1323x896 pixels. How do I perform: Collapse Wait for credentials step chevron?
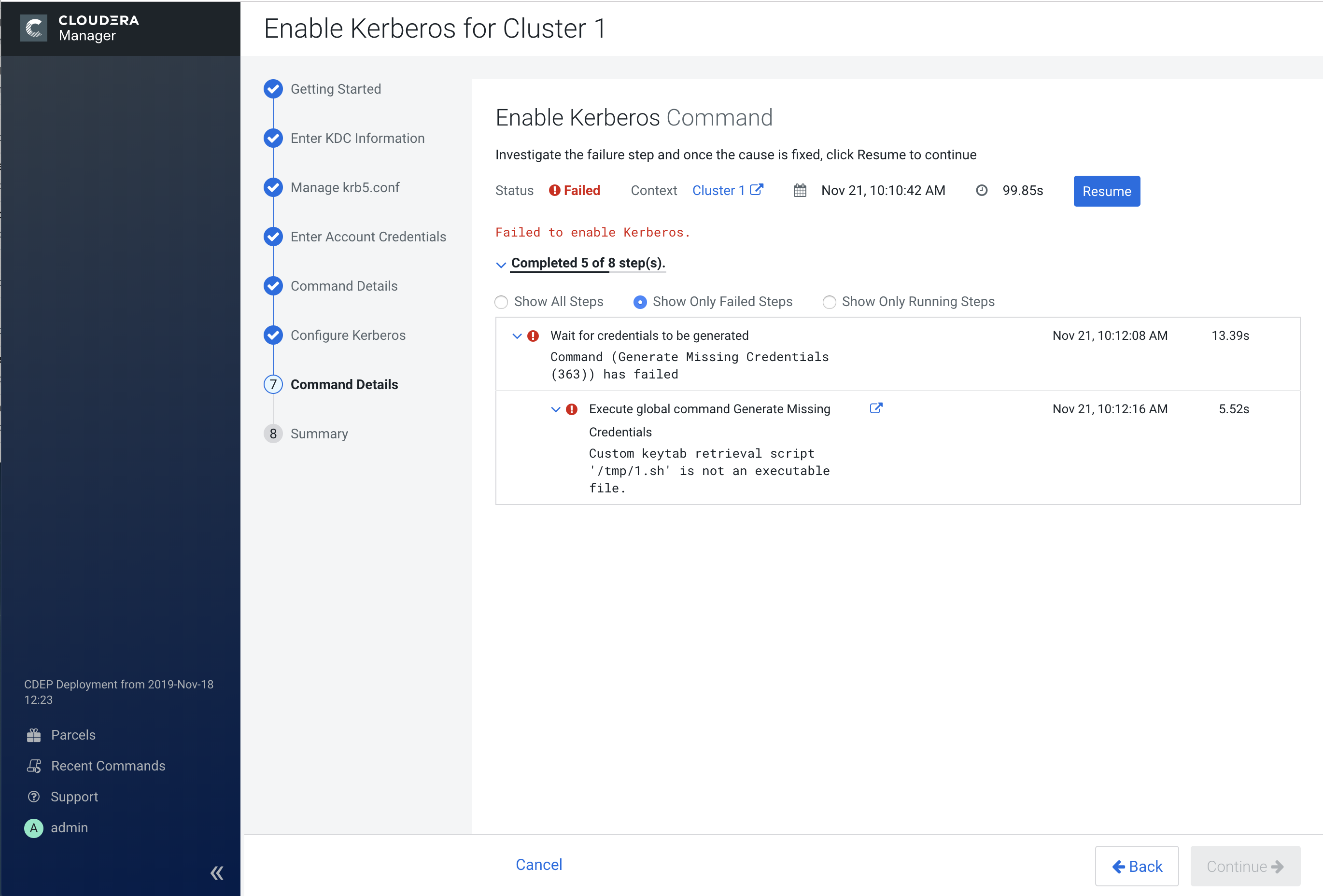[517, 336]
